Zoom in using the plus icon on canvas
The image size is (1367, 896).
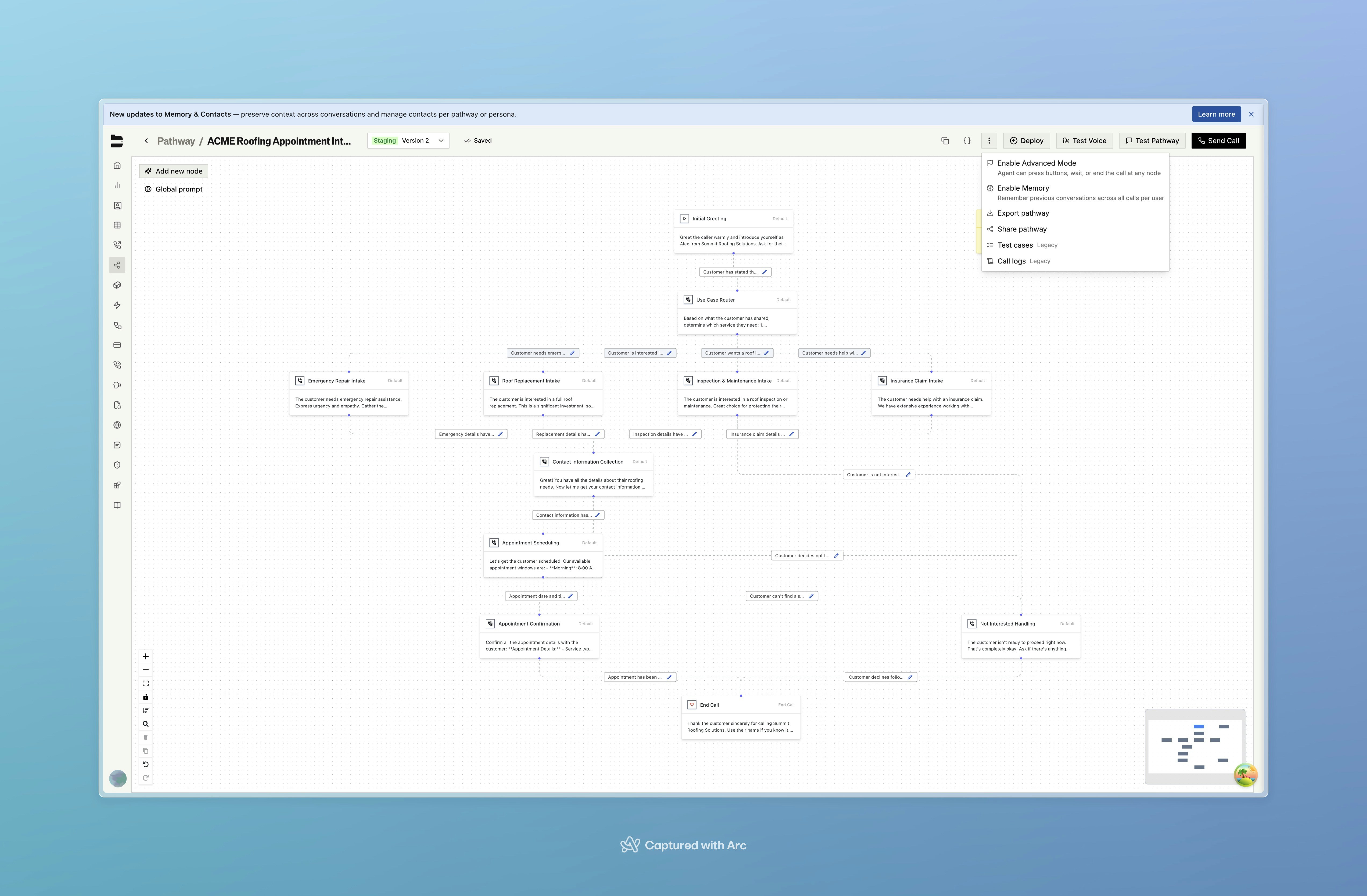coord(145,656)
